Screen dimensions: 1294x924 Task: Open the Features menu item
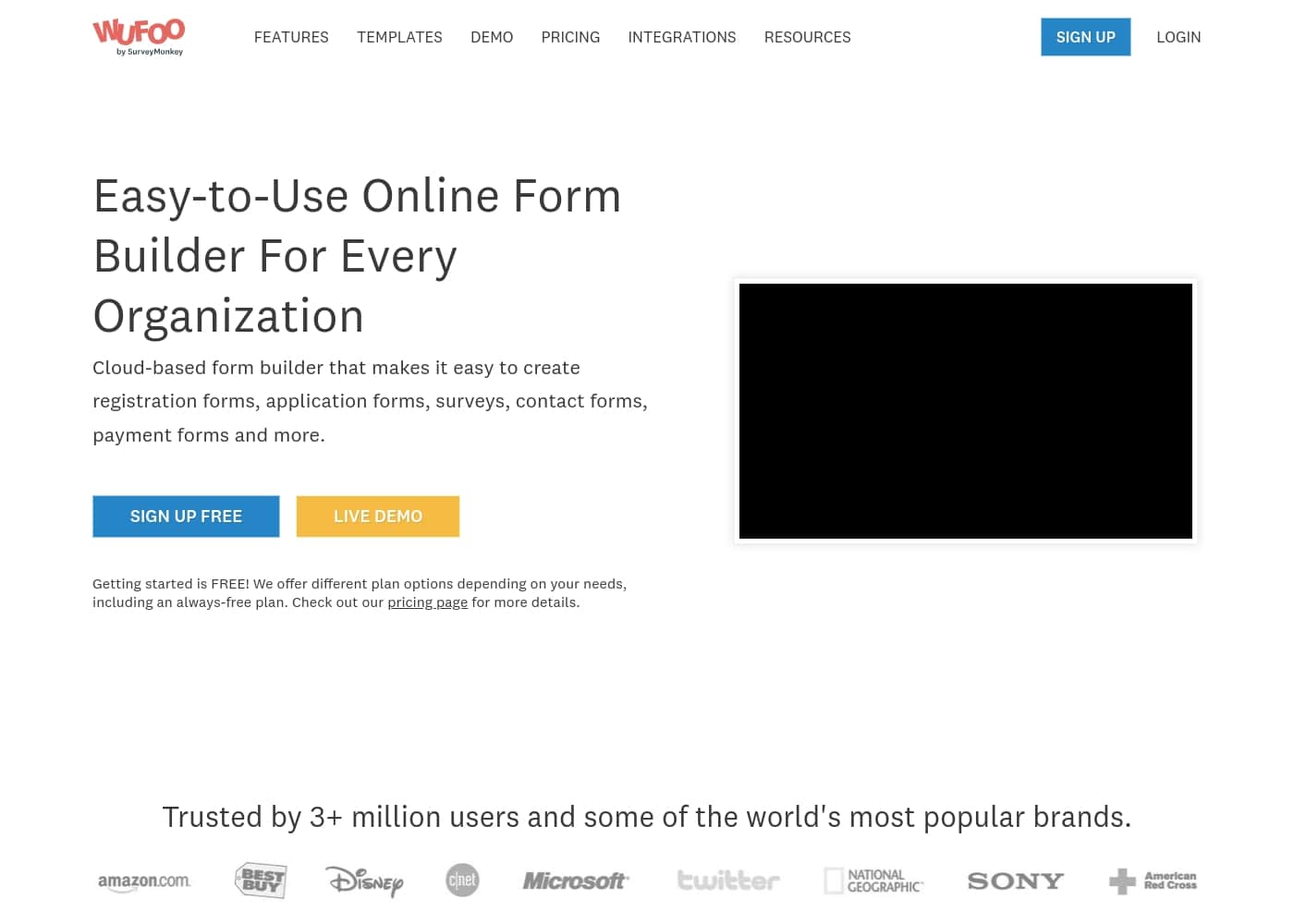pos(291,37)
